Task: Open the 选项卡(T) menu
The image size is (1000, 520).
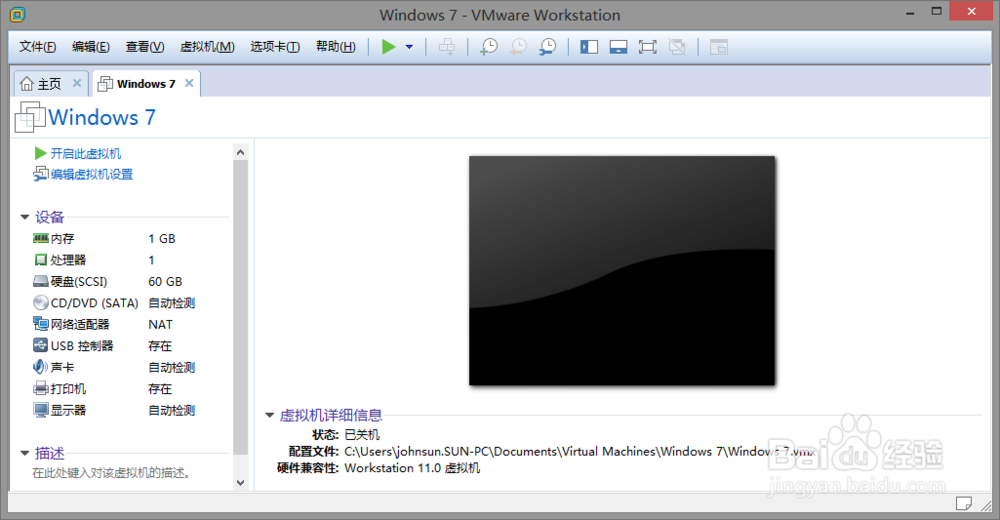Action: pos(275,47)
